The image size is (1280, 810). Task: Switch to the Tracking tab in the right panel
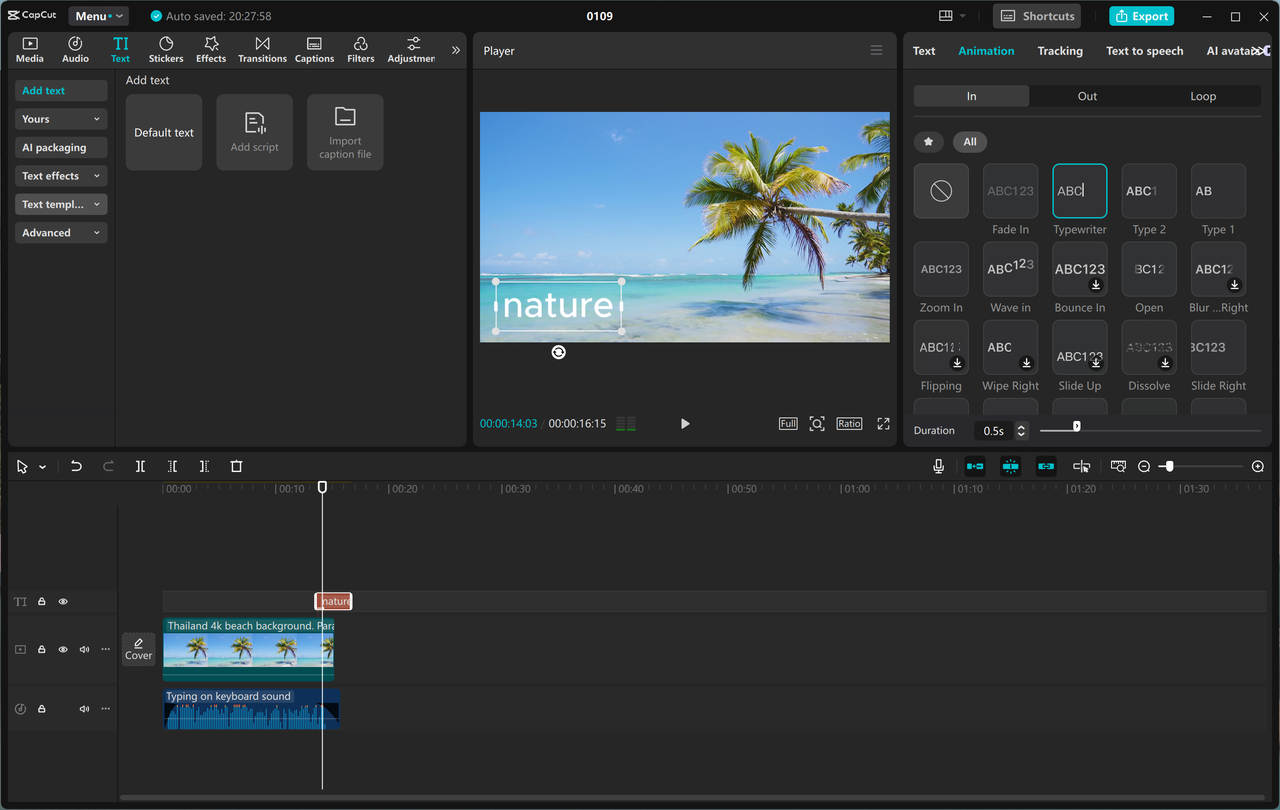pyautogui.click(x=1059, y=50)
